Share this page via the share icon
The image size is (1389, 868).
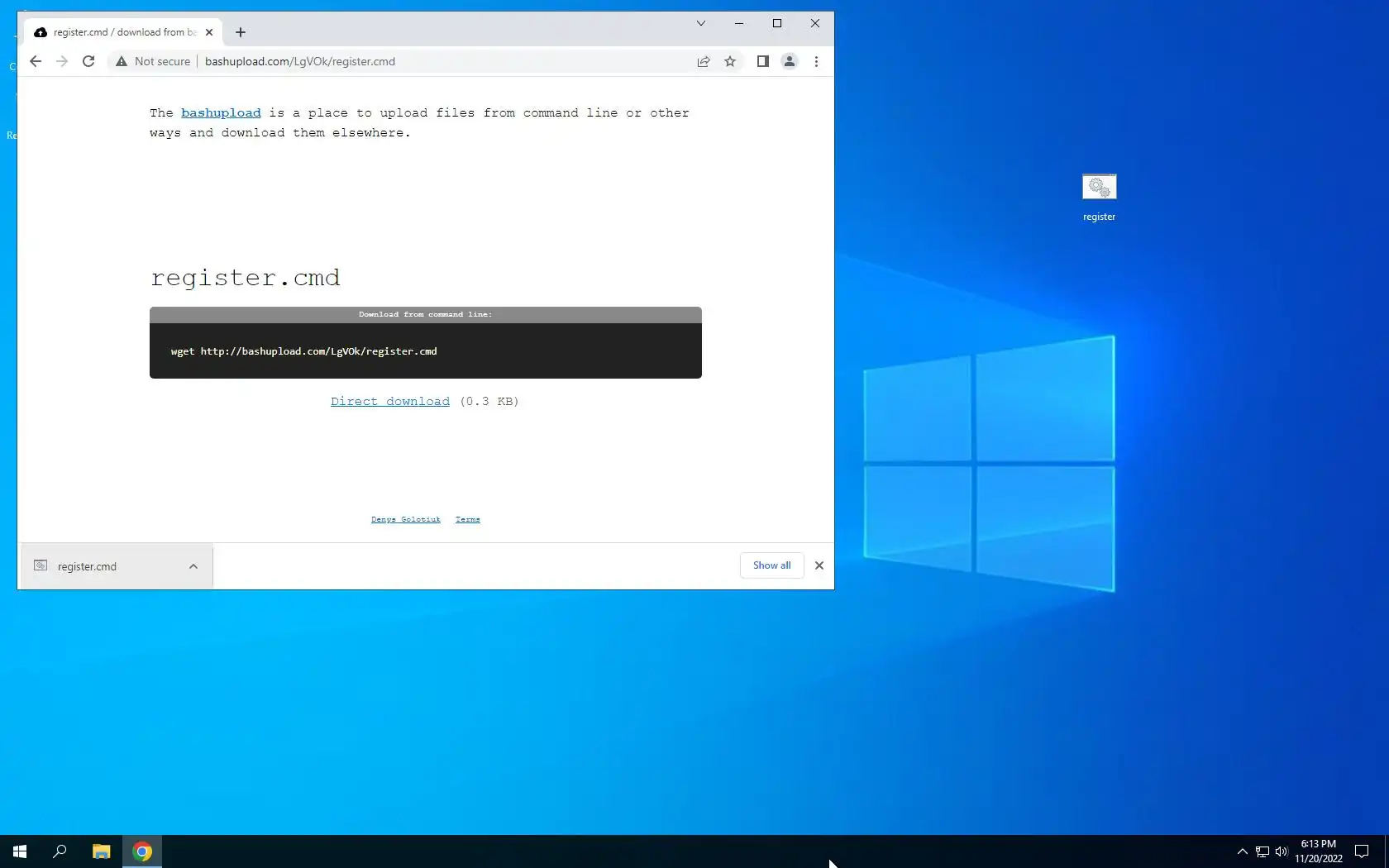coord(704,61)
